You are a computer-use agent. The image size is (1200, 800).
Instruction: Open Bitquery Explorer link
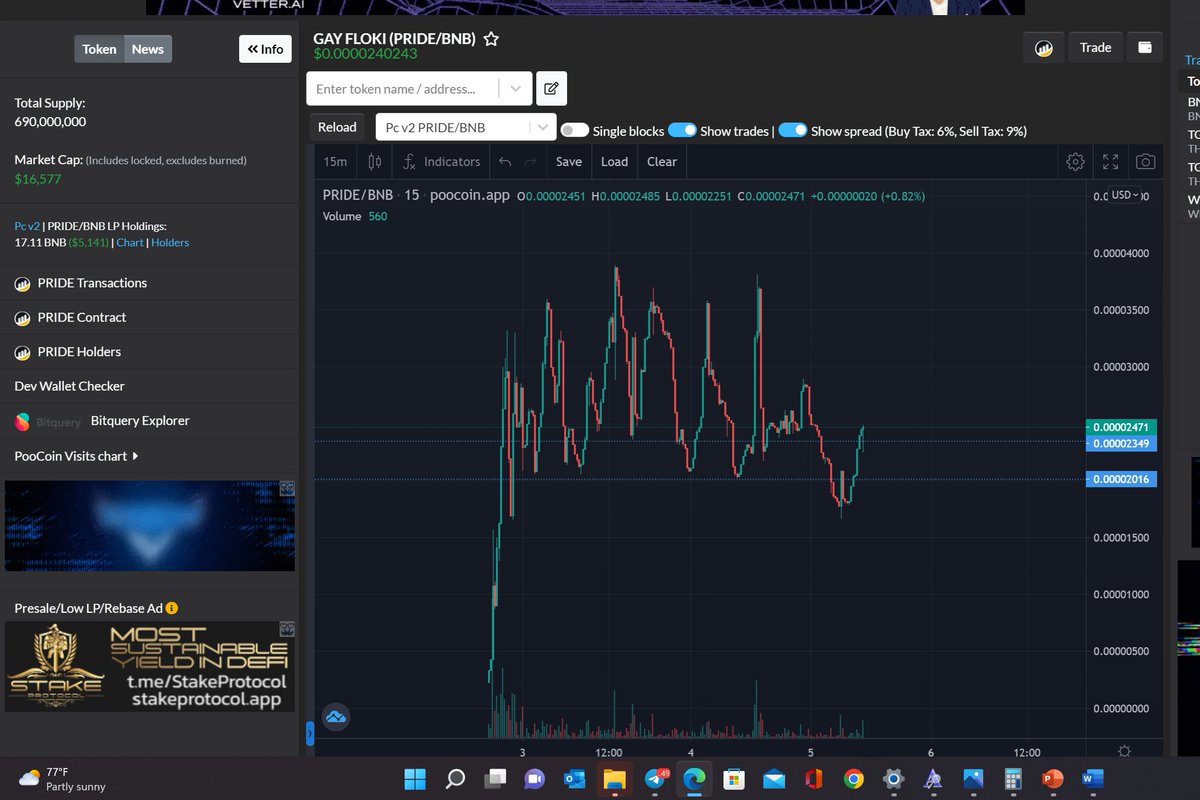coord(140,421)
